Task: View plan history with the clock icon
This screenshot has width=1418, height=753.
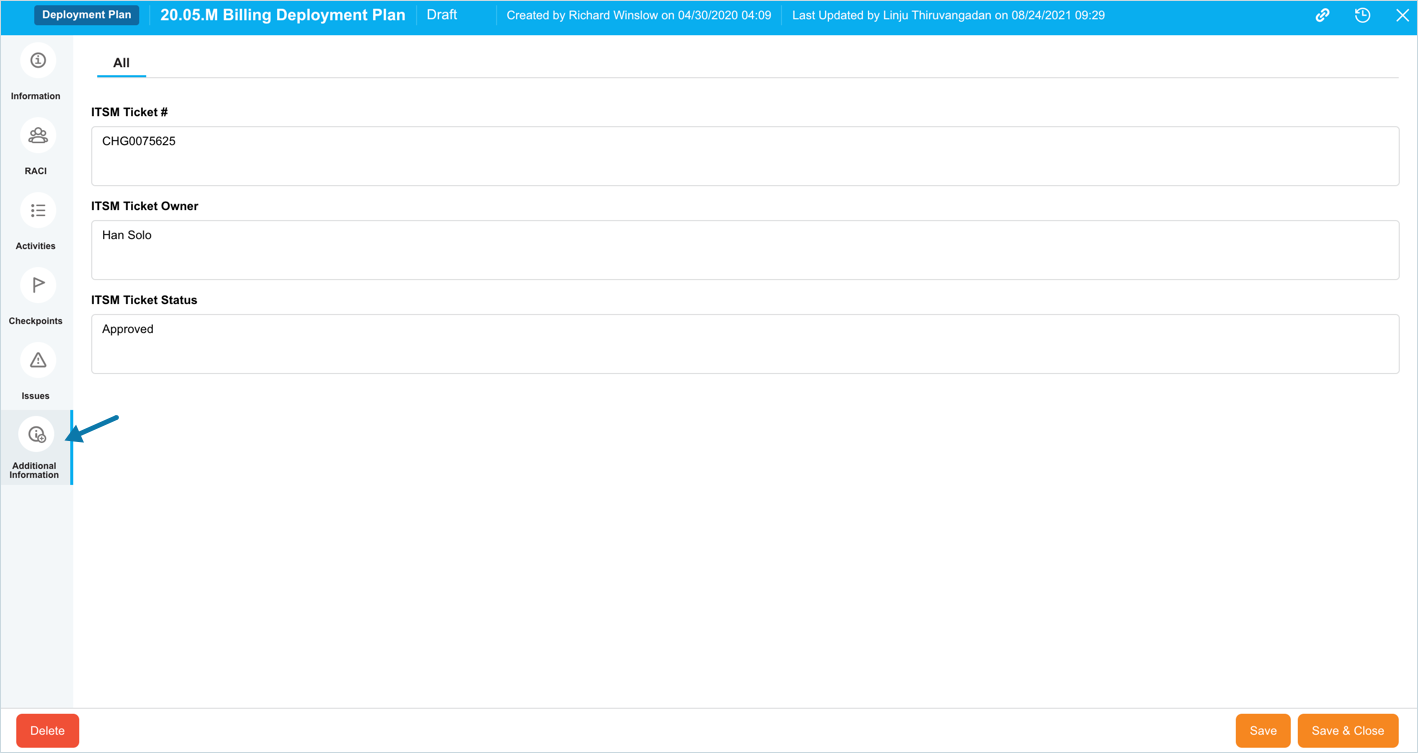Action: pyautogui.click(x=1362, y=16)
